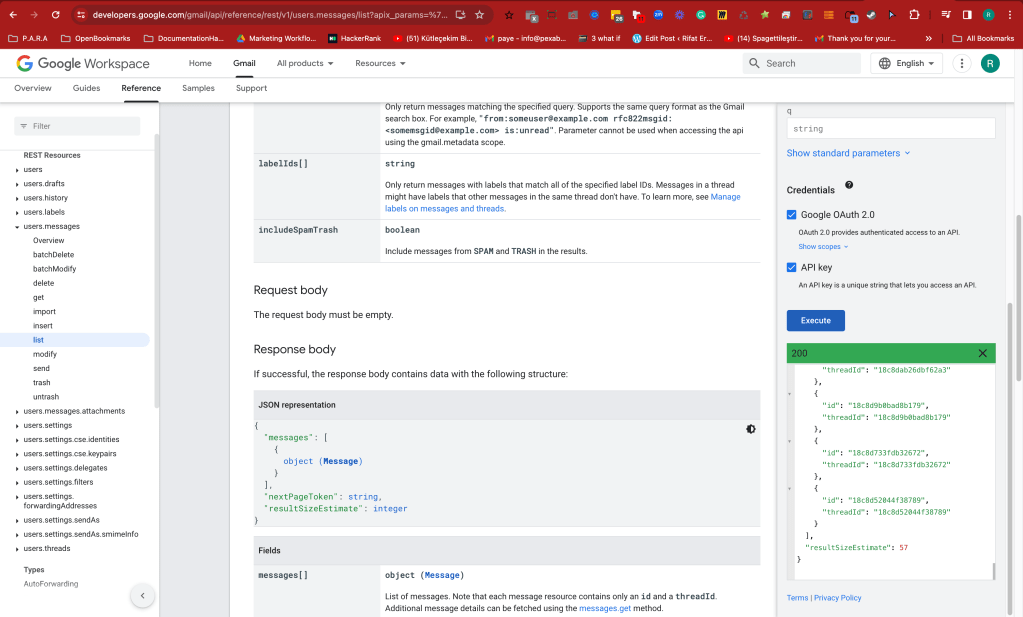This screenshot has height=617, width=1023.
Task: Open page options three-dot icon
Action: (962, 63)
